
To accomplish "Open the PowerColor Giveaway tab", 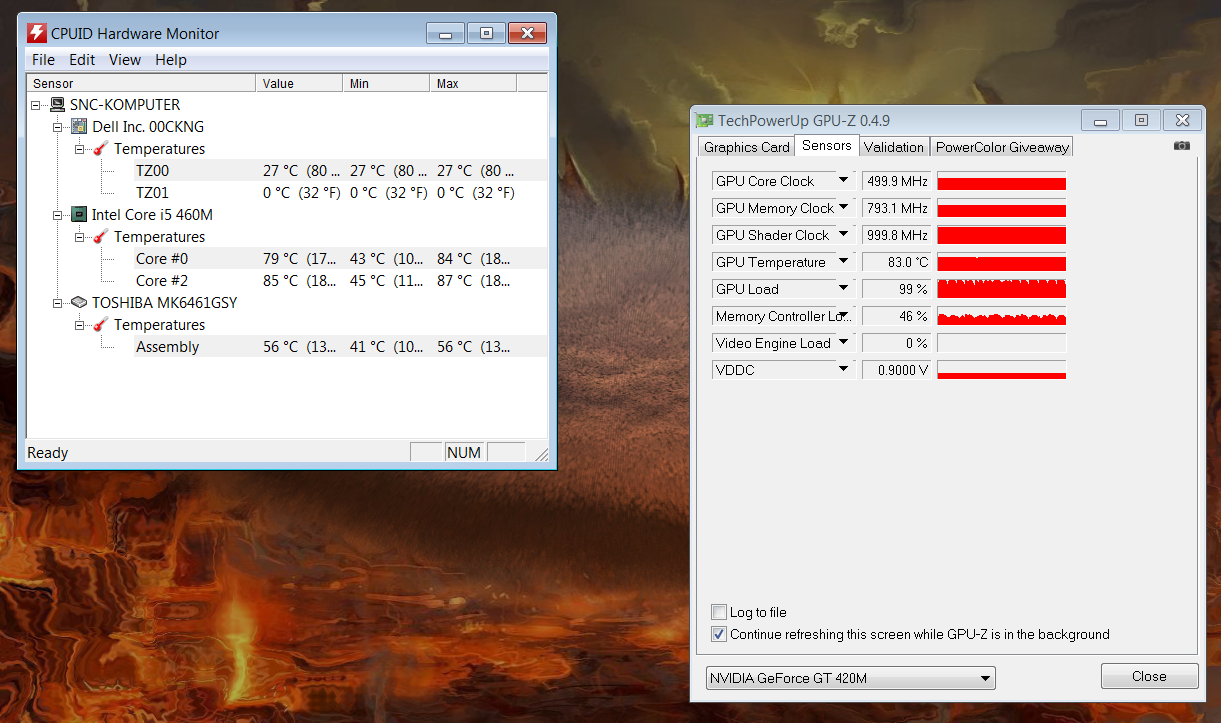I will click(x=1002, y=147).
